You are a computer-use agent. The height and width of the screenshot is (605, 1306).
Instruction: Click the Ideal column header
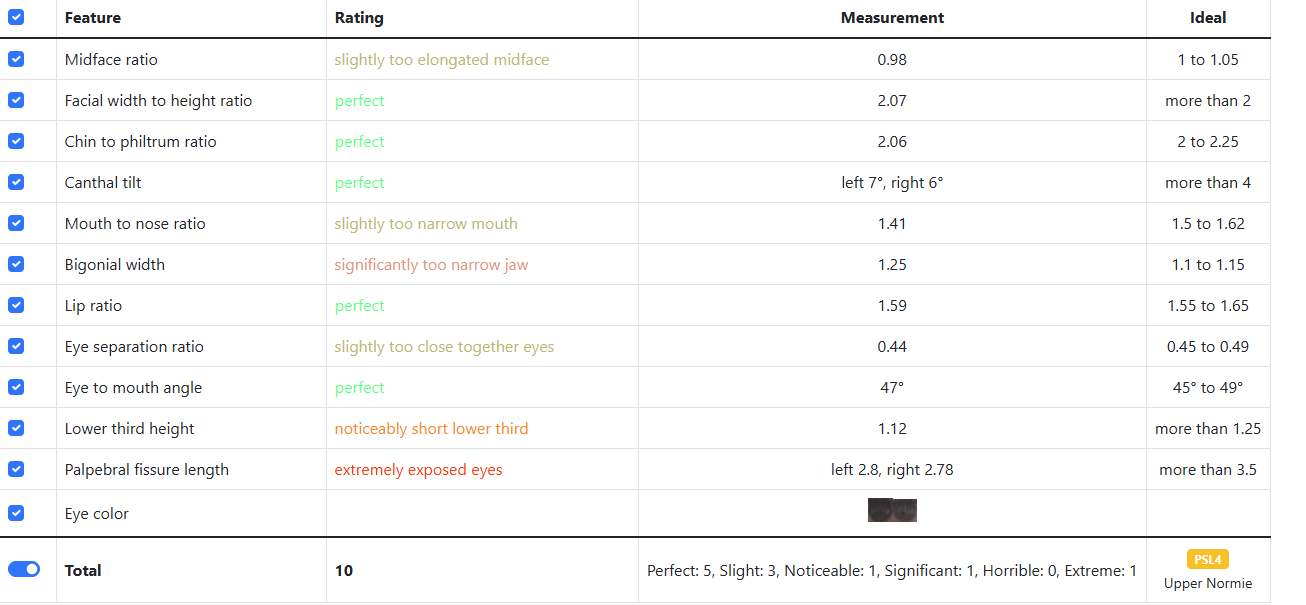pos(1208,18)
